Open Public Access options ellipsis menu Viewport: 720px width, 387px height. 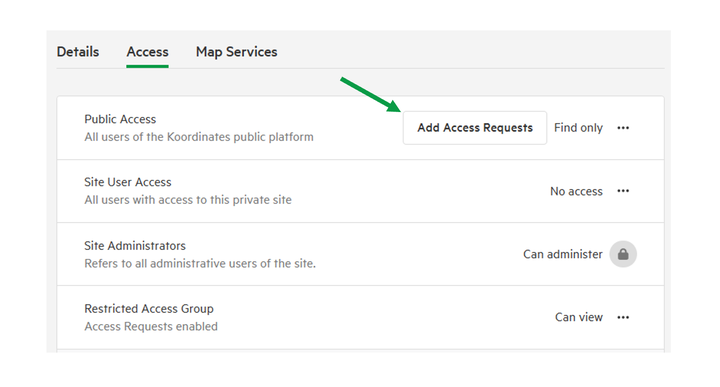pyautogui.click(x=623, y=128)
